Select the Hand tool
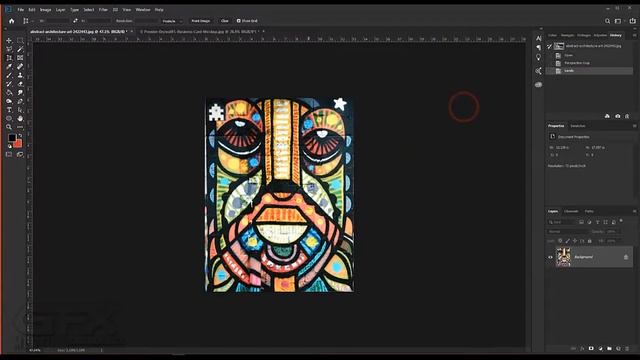640x360 pixels. coord(20,118)
